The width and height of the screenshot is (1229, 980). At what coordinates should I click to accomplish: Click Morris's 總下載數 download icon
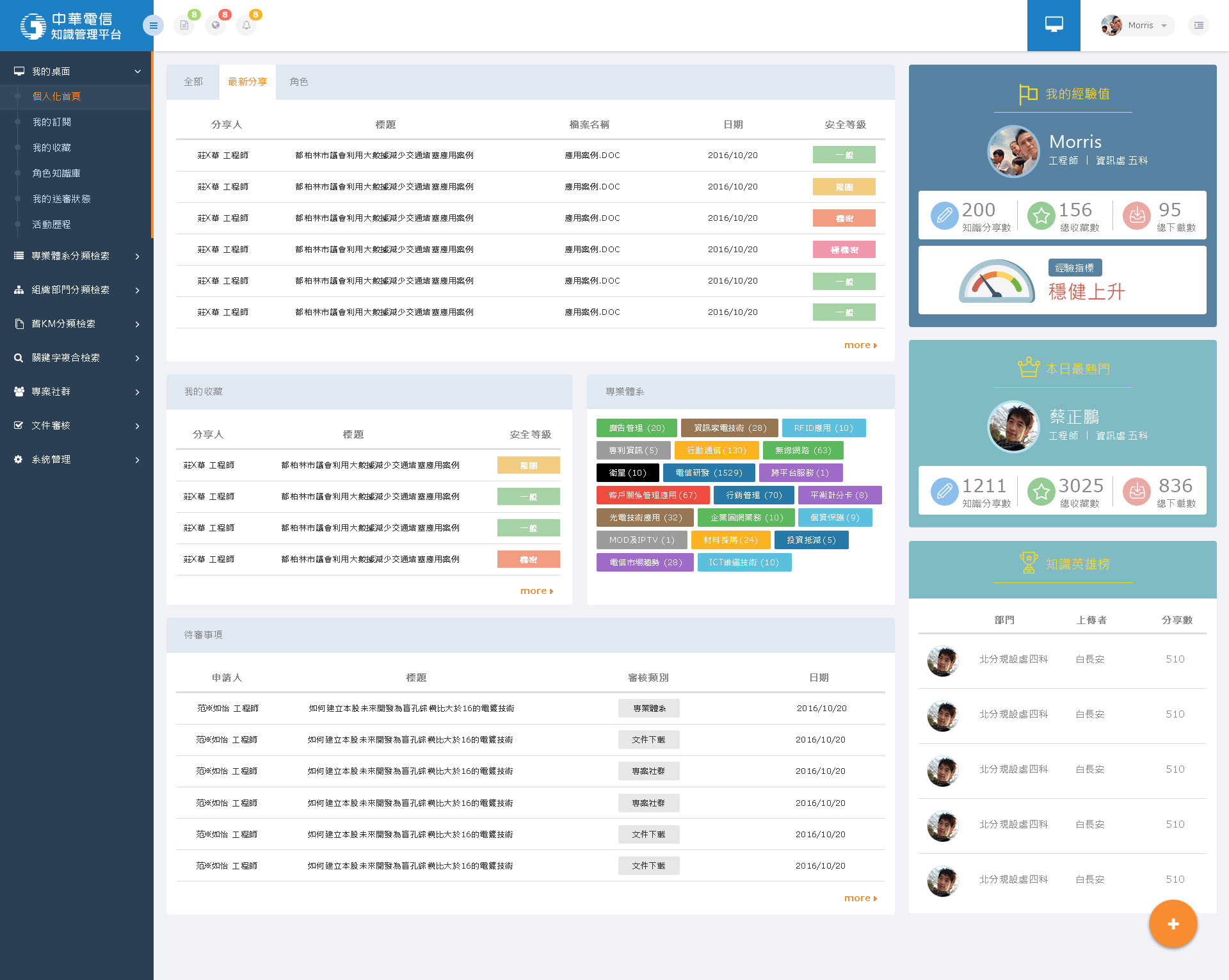(1137, 216)
